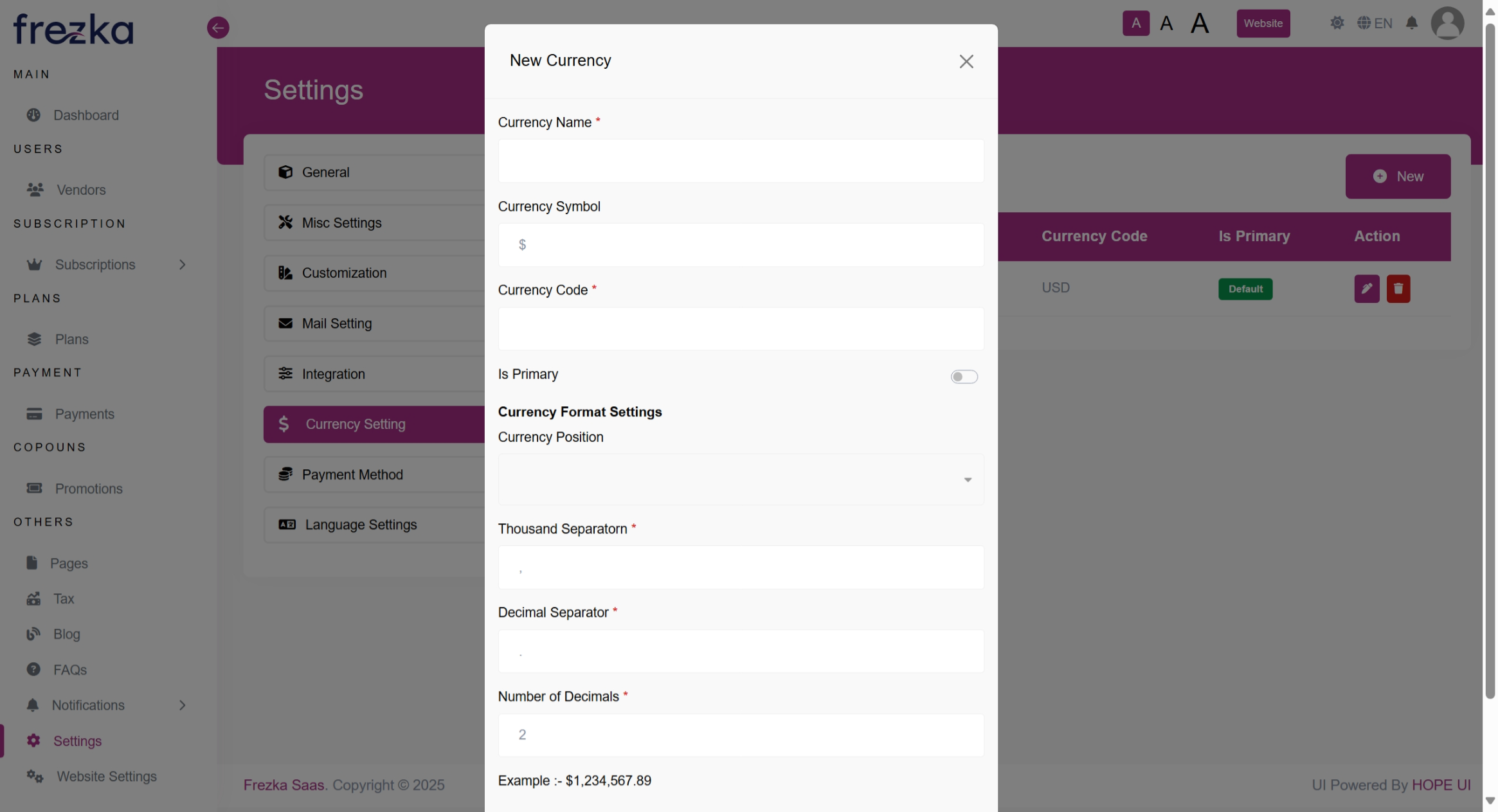
Task: Open the Currency Position dropdown
Action: 741,480
